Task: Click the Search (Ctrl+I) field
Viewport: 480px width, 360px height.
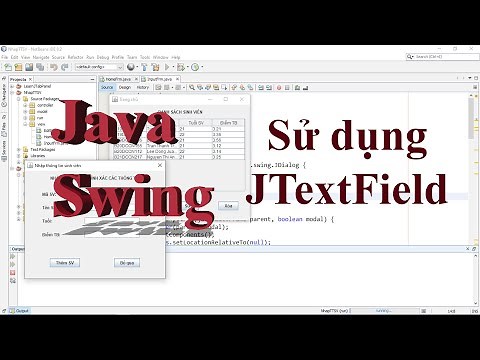Action: coord(443,57)
